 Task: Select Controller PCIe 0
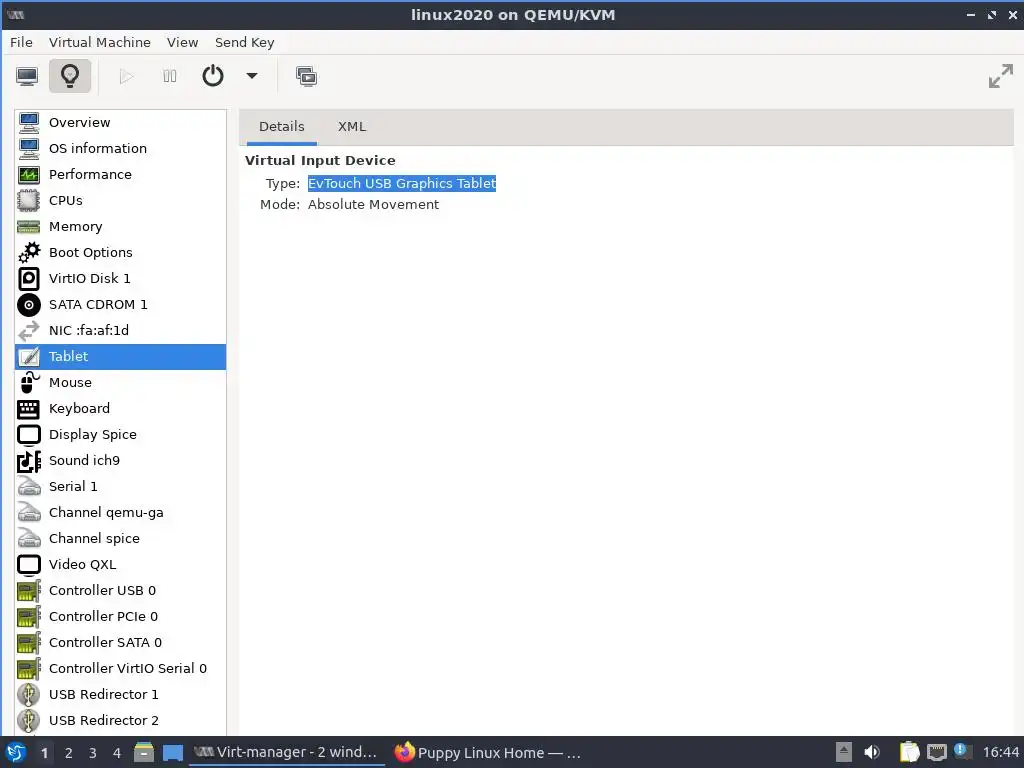[121, 616]
